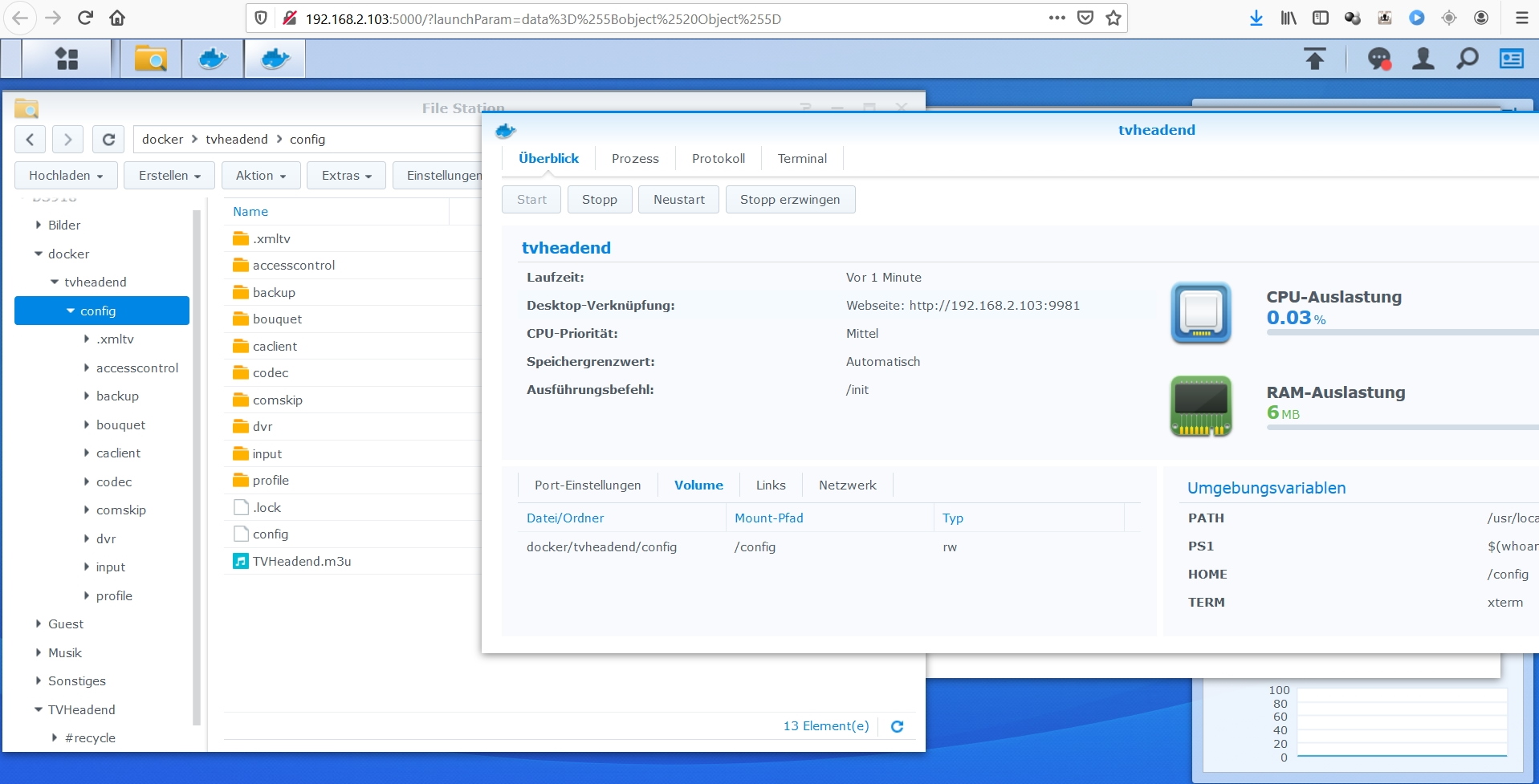The width and height of the screenshot is (1539, 784).
Task: Reload the file list next to 13 Element(e)
Action: [x=898, y=726]
